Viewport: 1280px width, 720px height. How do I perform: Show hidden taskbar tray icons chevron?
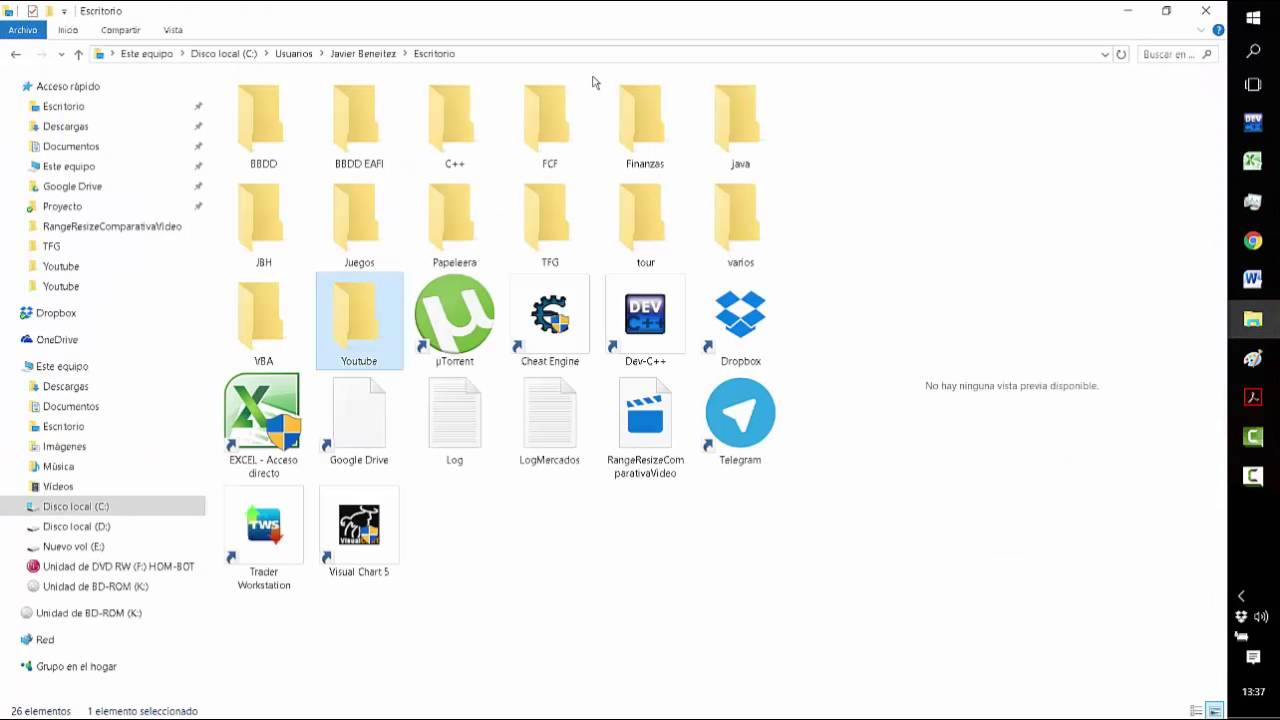1241,596
